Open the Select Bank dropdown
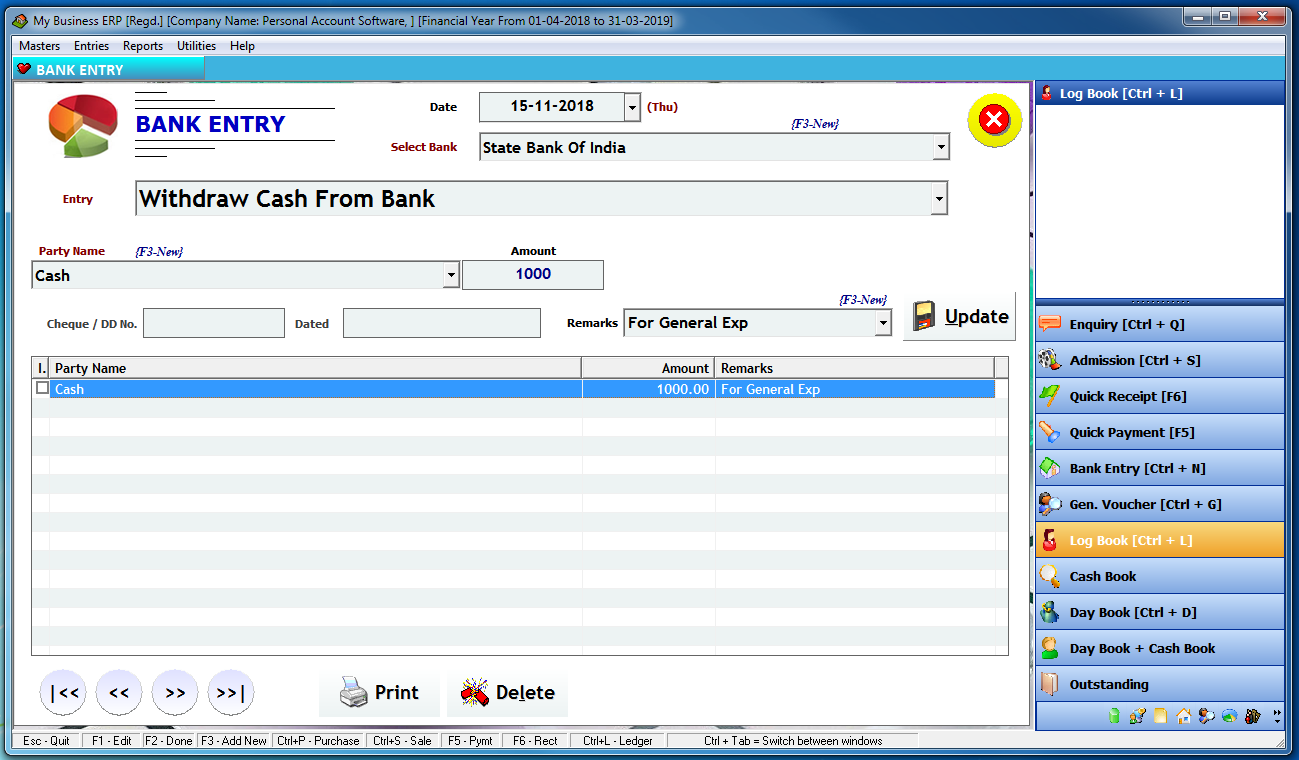This screenshot has height=760, width=1299. tap(940, 146)
